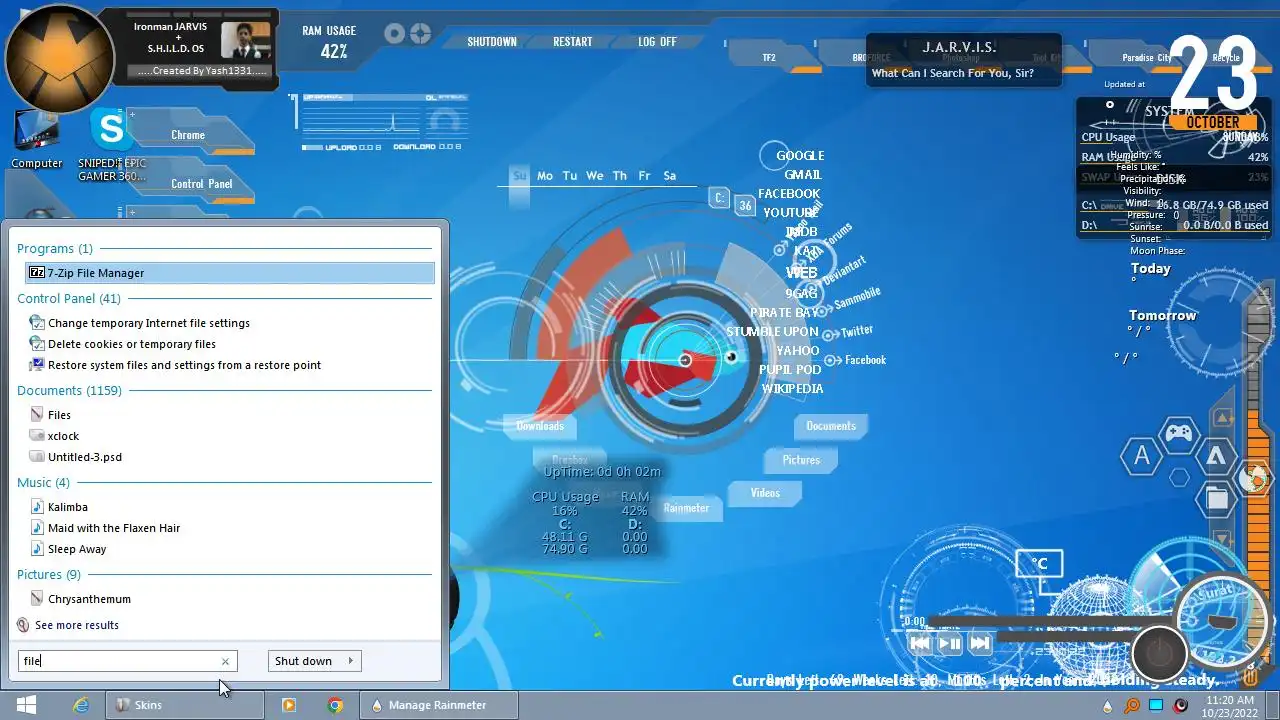Click SHUTDOWN on the JARVIS top bar
The height and width of the screenshot is (720, 1280).
[x=492, y=42]
